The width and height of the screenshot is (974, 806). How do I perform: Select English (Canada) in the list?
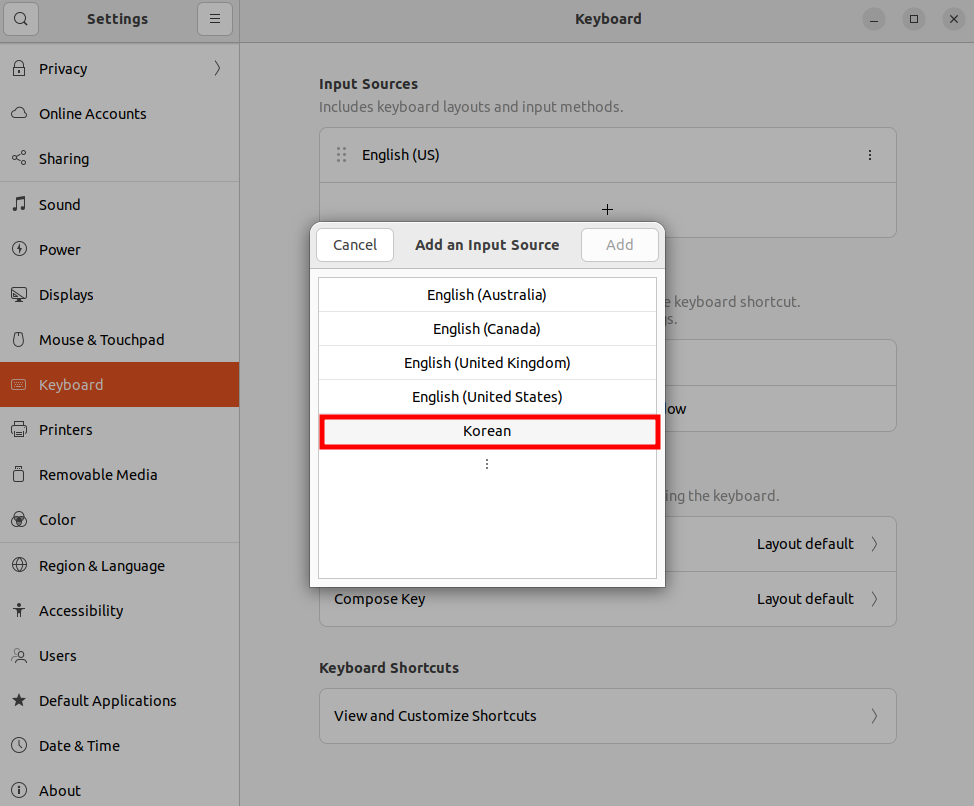click(487, 329)
